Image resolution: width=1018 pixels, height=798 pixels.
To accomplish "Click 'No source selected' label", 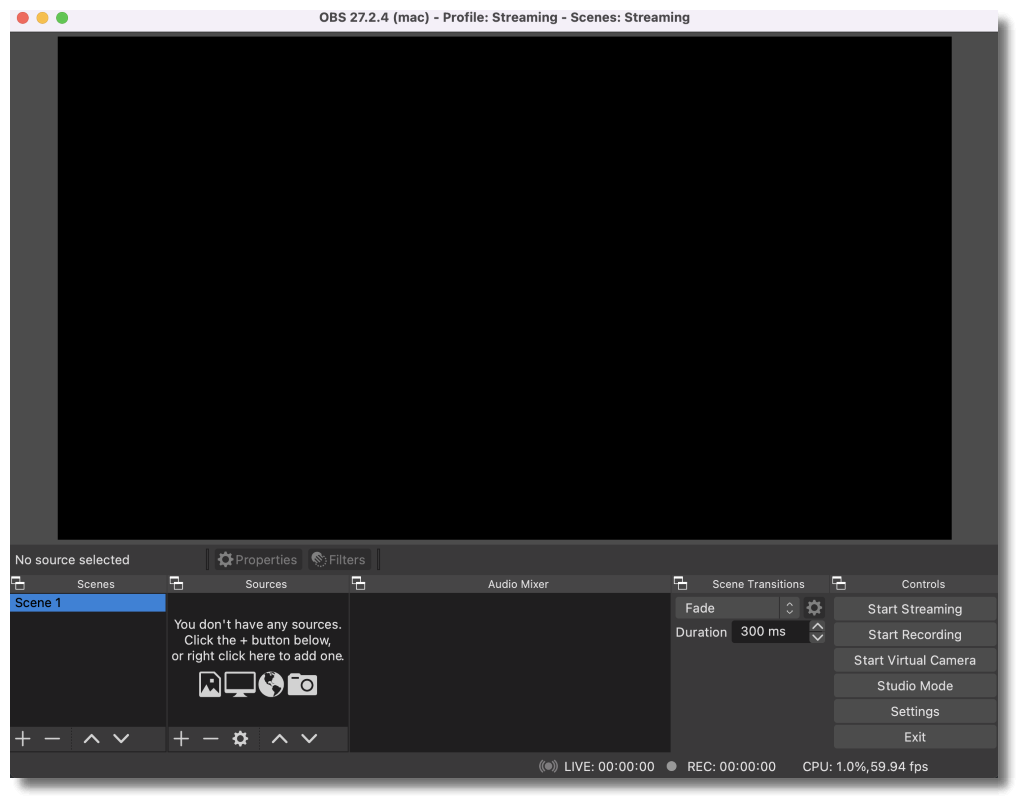I will point(72,560).
